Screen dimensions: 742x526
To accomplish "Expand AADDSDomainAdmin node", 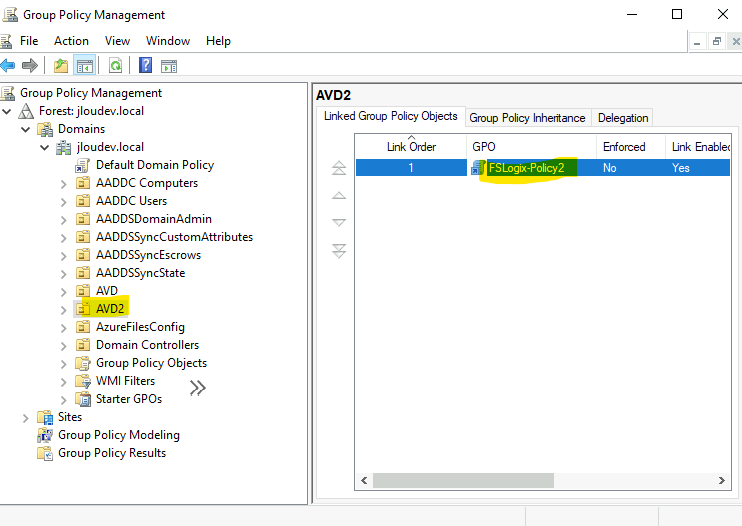I will click(63, 220).
